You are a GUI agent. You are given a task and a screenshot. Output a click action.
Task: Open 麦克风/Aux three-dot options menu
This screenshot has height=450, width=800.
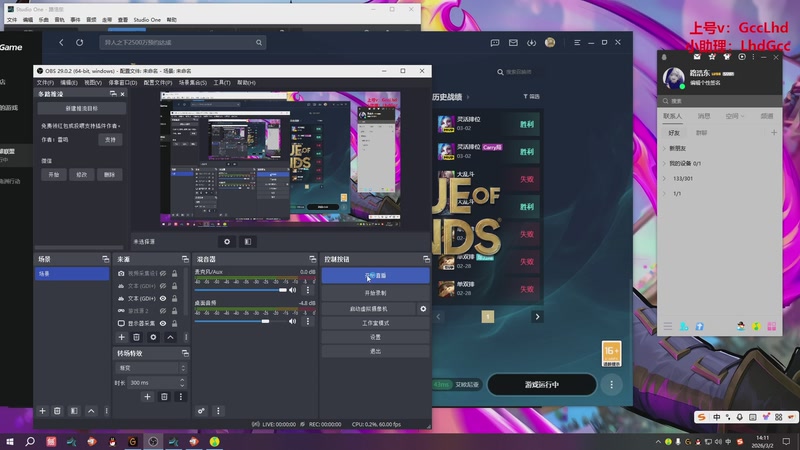(308, 290)
